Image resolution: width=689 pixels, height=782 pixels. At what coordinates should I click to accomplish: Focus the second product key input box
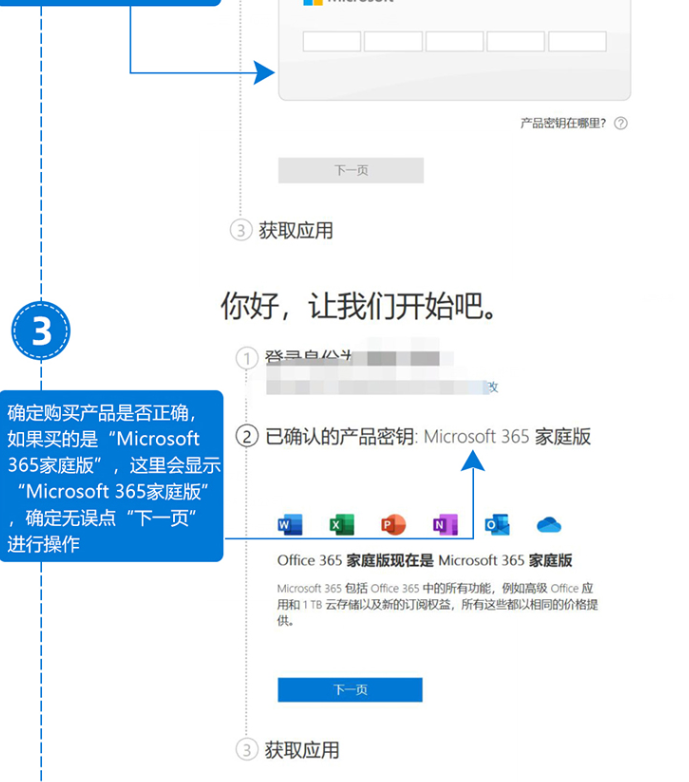pos(393,41)
